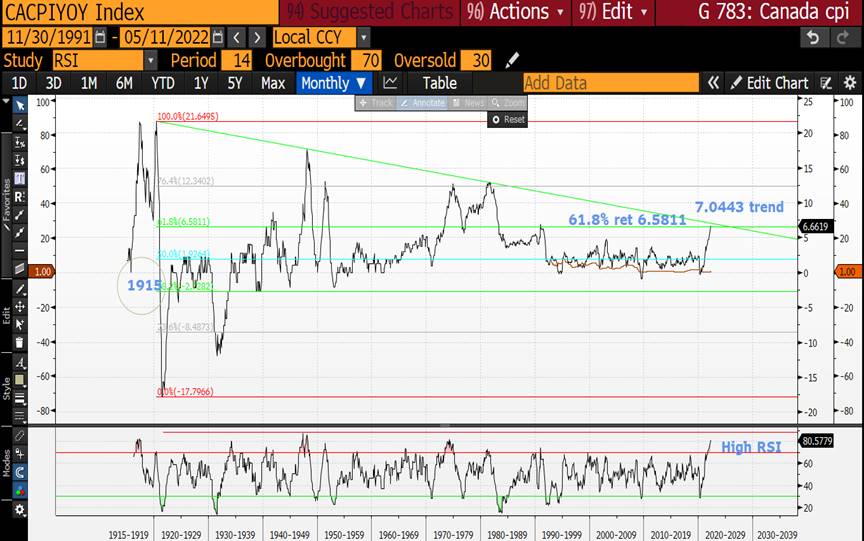The width and height of the screenshot is (864, 541).
Task: Select the Max range tab
Action: point(273,83)
